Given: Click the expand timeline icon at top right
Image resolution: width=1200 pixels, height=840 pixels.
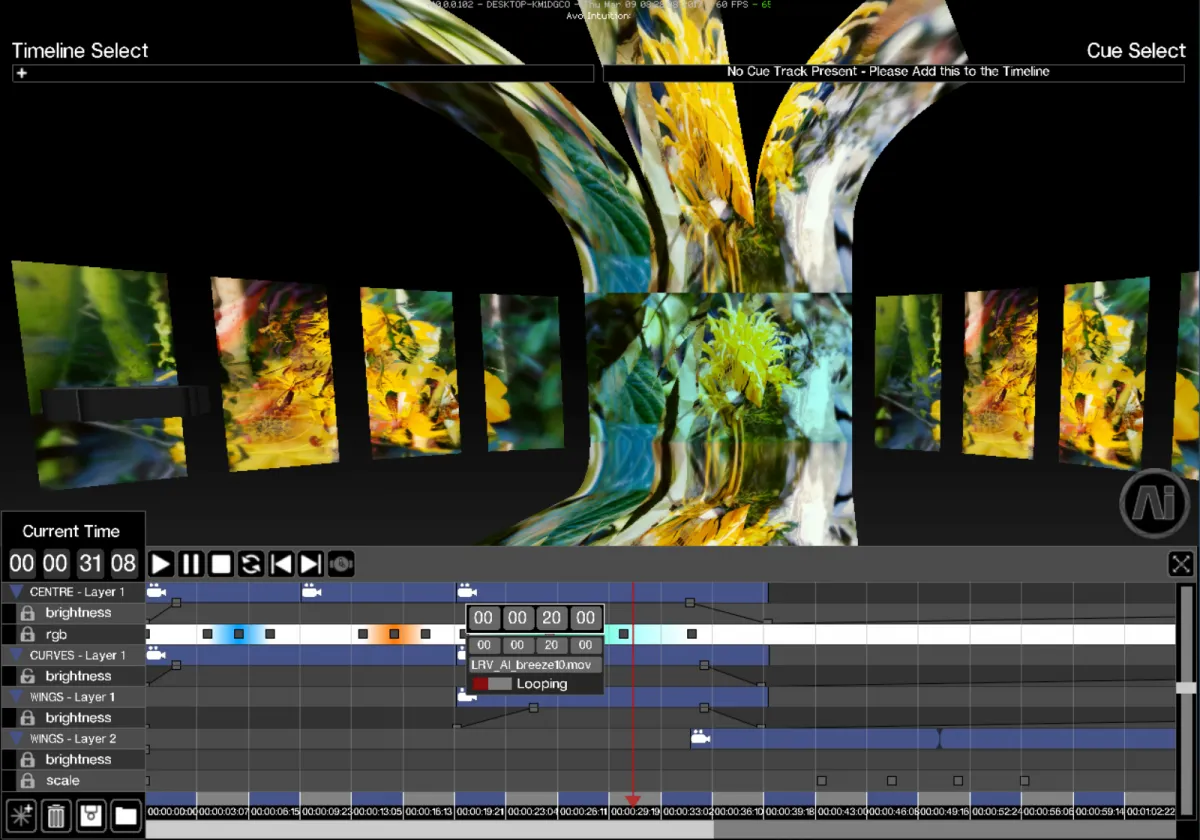Looking at the screenshot, I should pos(1181,564).
